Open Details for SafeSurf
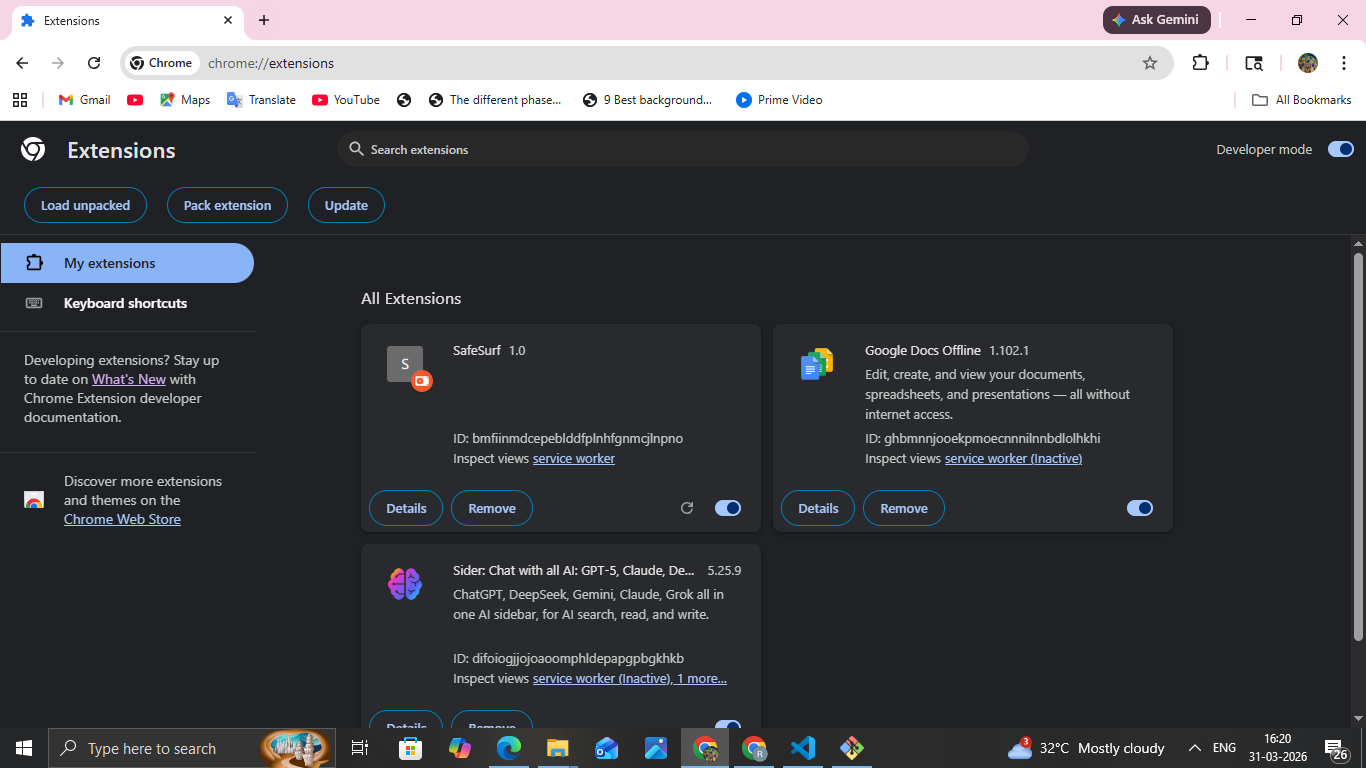This screenshot has height=768, width=1366. (406, 508)
